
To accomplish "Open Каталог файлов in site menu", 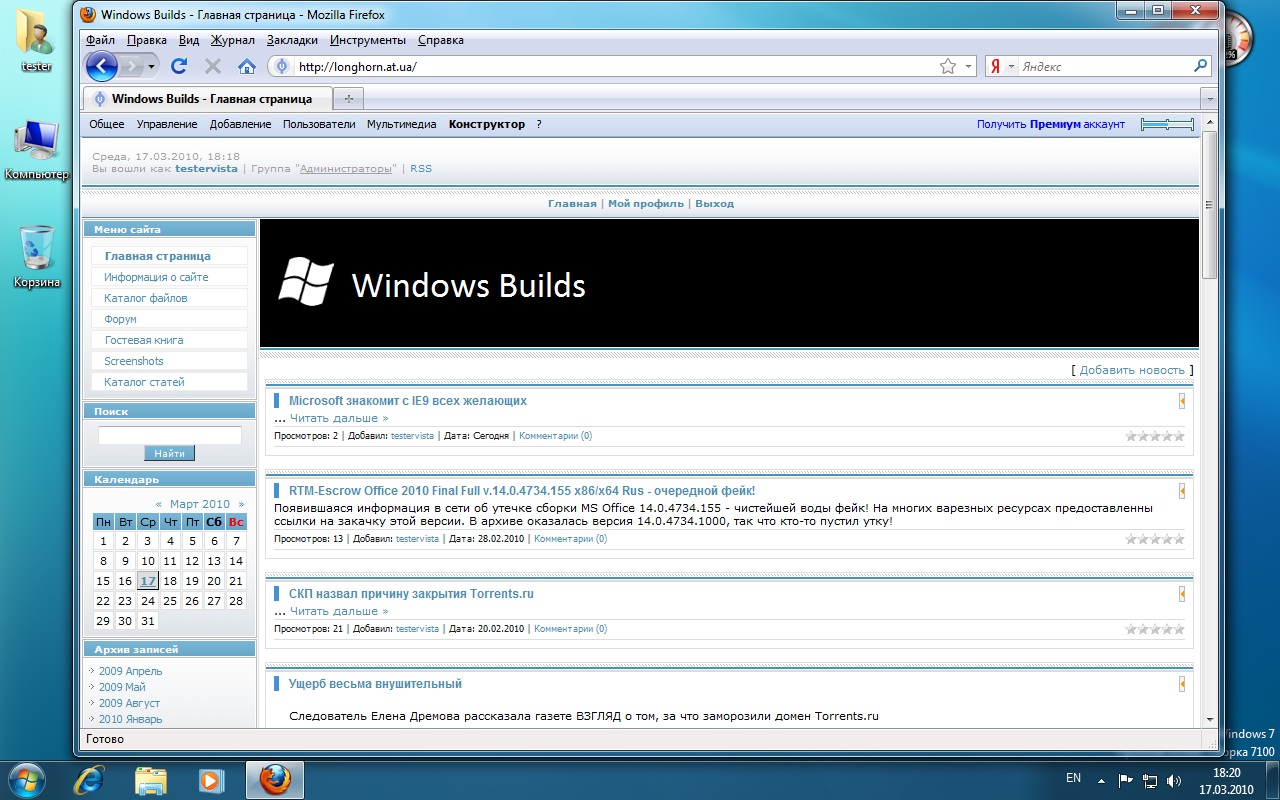I will (146, 298).
